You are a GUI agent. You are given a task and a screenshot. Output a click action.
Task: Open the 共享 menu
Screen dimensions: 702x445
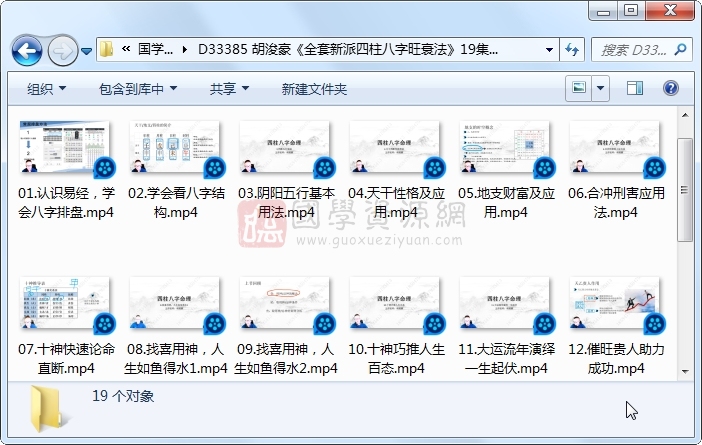(x=229, y=89)
